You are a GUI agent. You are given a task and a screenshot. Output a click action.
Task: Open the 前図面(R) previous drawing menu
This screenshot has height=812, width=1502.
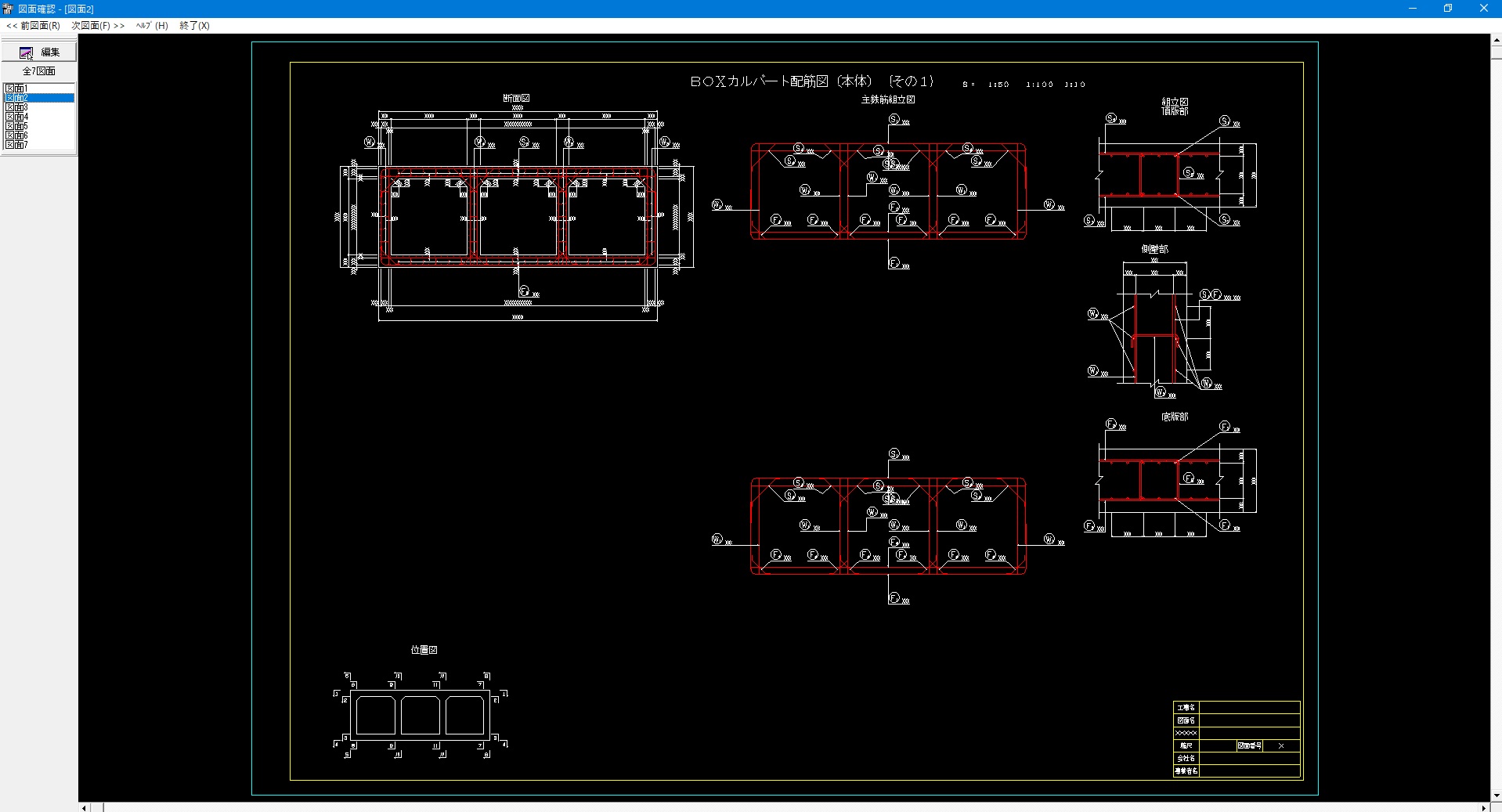tap(34, 26)
